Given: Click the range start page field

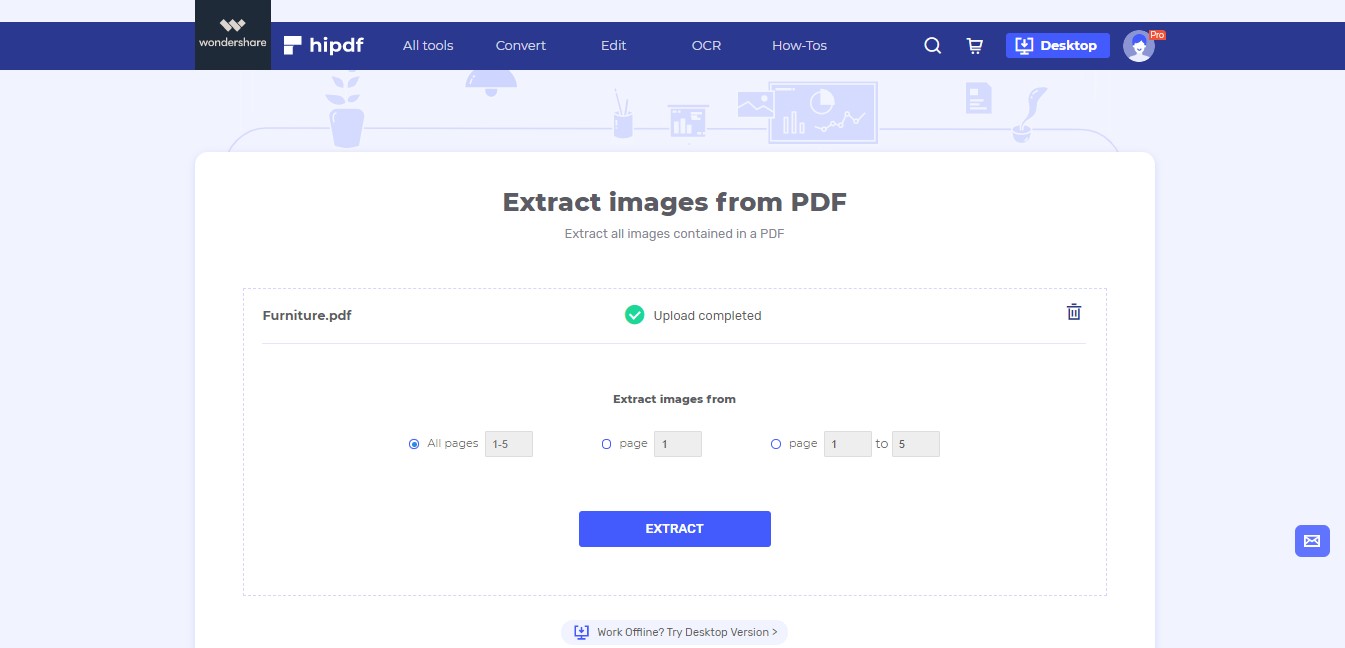Looking at the screenshot, I should (848, 444).
